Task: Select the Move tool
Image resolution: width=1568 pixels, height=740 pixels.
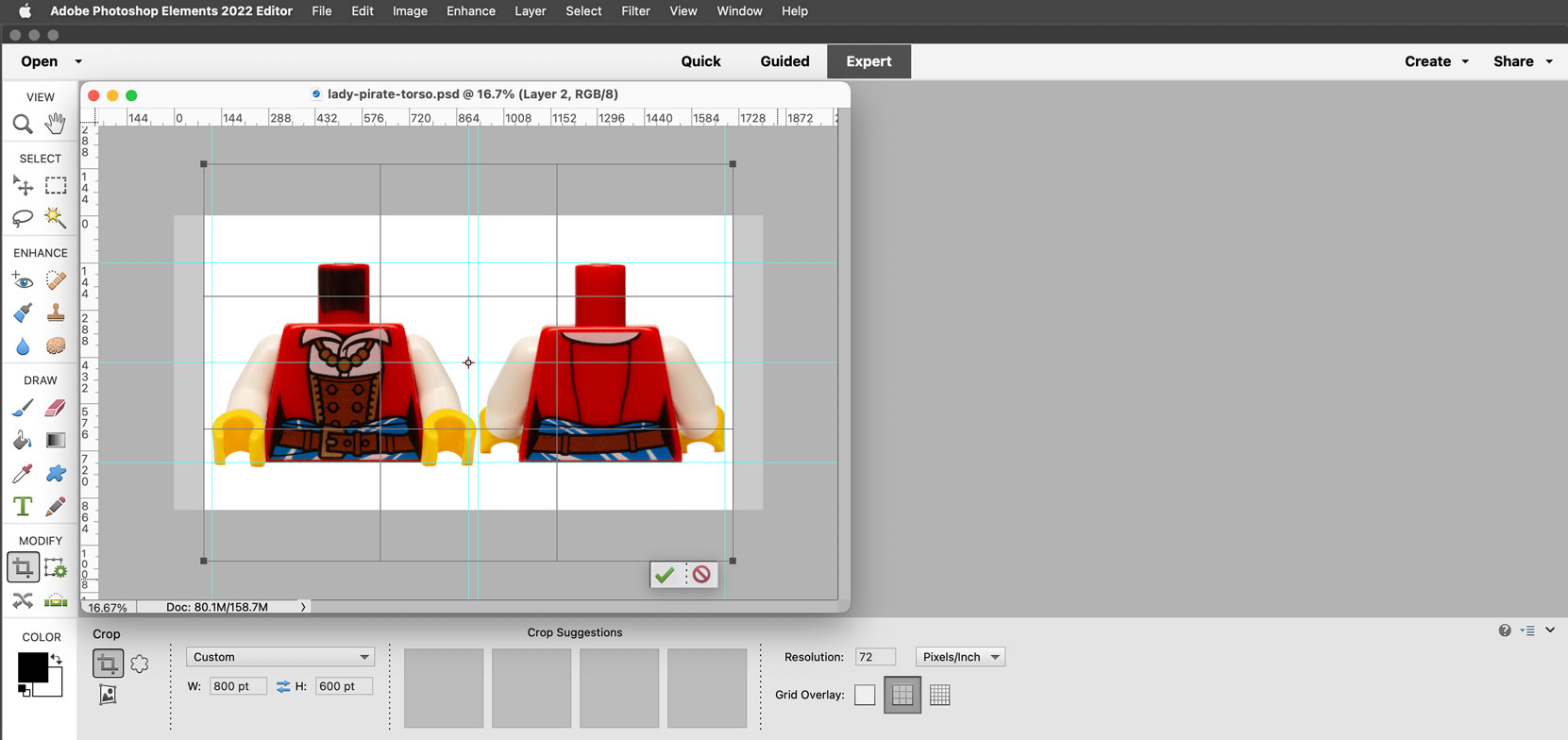Action: coord(23,186)
